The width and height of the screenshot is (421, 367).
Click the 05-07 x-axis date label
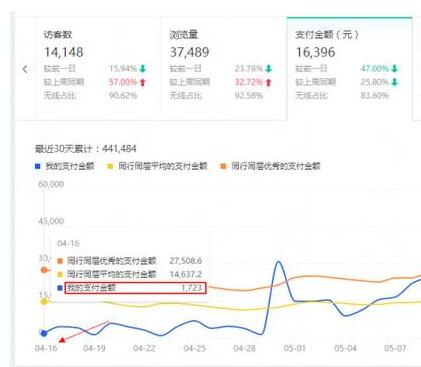tap(395, 348)
